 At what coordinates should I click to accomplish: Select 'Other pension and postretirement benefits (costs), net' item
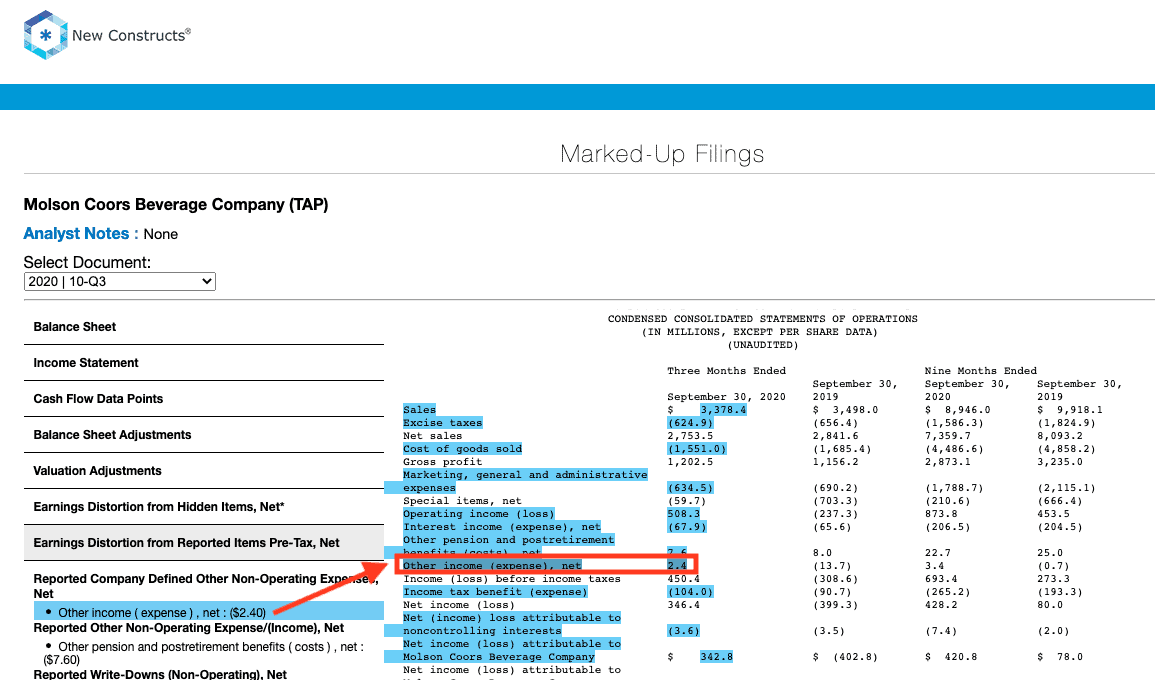point(204,653)
